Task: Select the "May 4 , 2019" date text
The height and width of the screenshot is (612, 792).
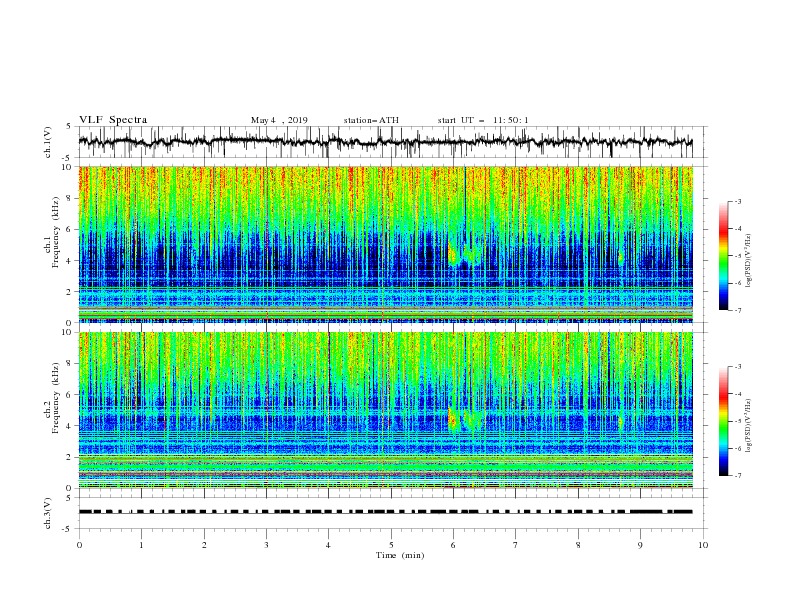Action: [x=279, y=120]
